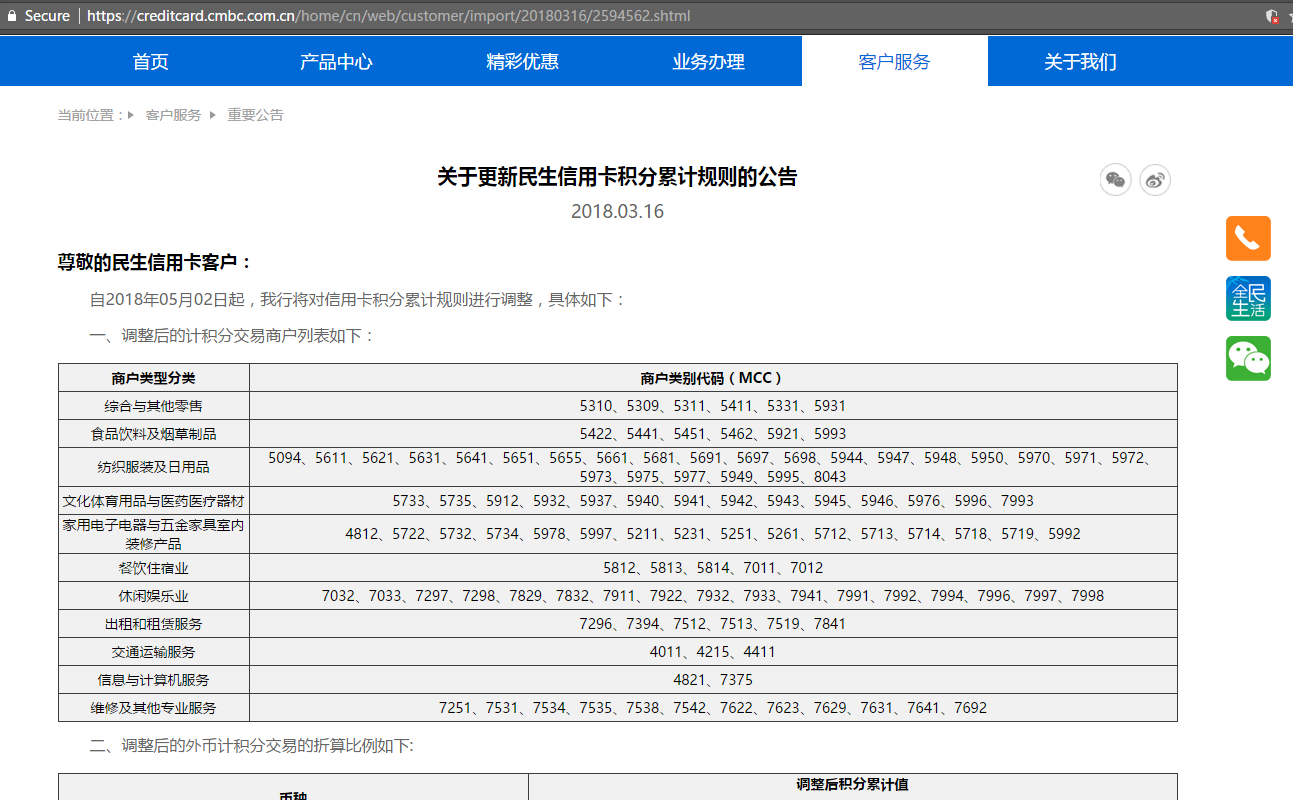Image resolution: width=1293 pixels, height=800 pixels.
Task: Select the 交通运输服务 row label
Action: tap(154, 652)
